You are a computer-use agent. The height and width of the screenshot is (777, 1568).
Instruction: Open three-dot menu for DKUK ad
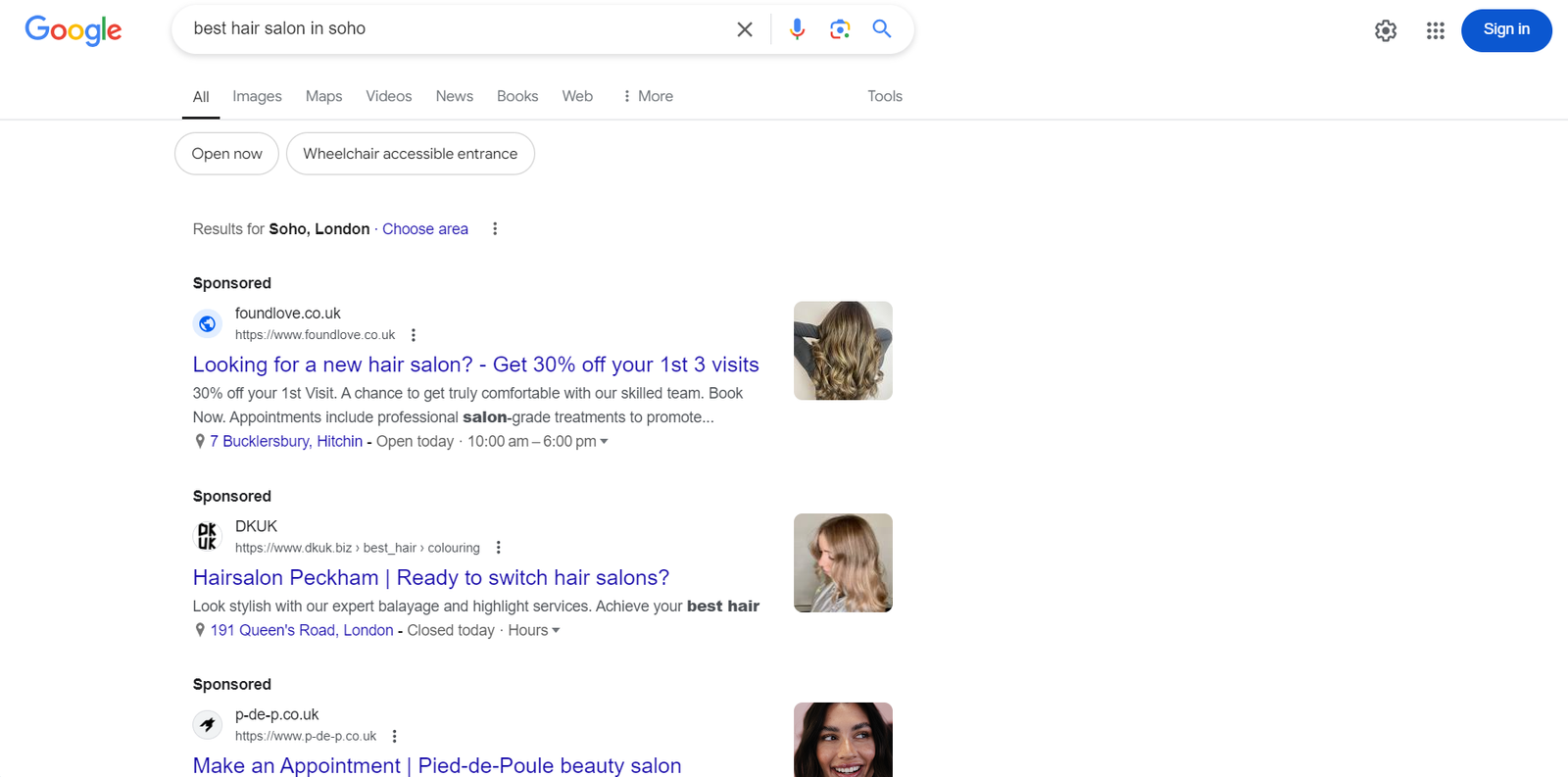click(498, 548)
